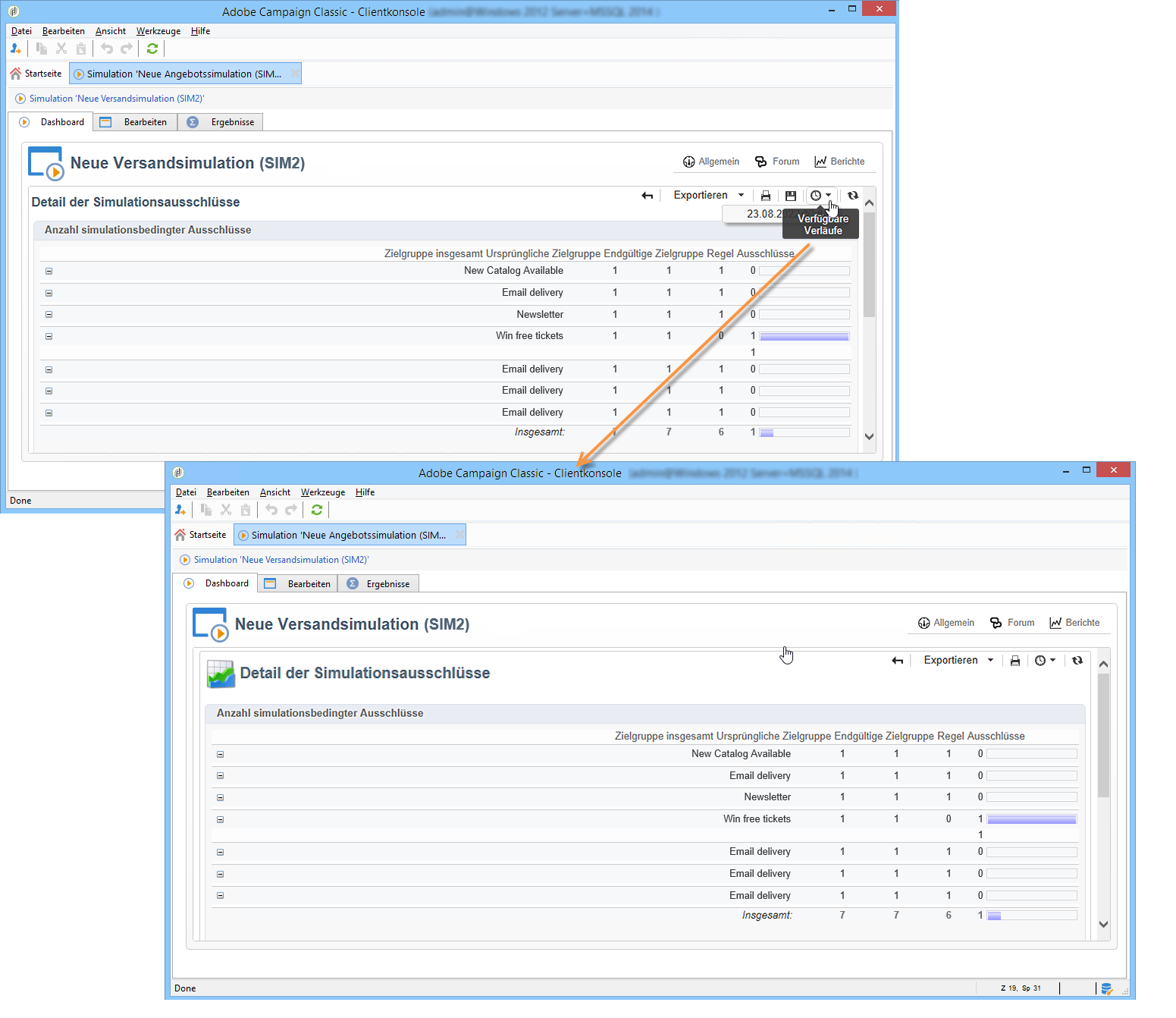Collapse the Win free tickets row in rear window
1176x1018 pixels.
[49, 336]
